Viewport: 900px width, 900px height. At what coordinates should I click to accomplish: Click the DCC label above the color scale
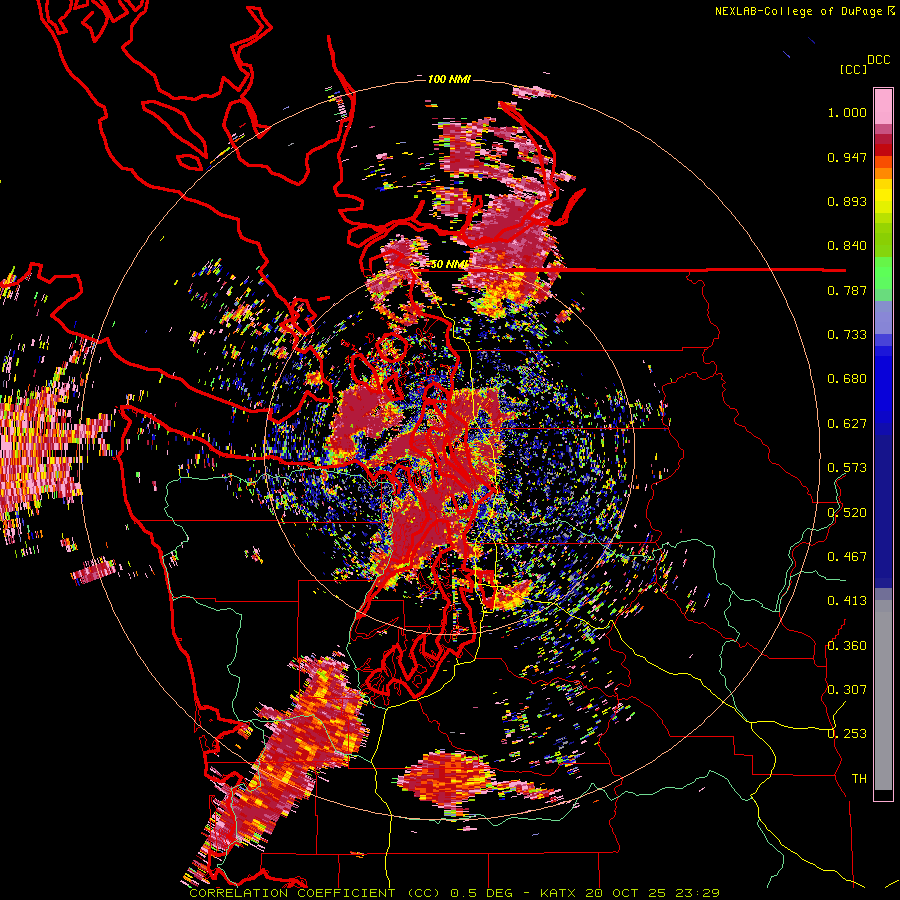[x=878, y=60]
